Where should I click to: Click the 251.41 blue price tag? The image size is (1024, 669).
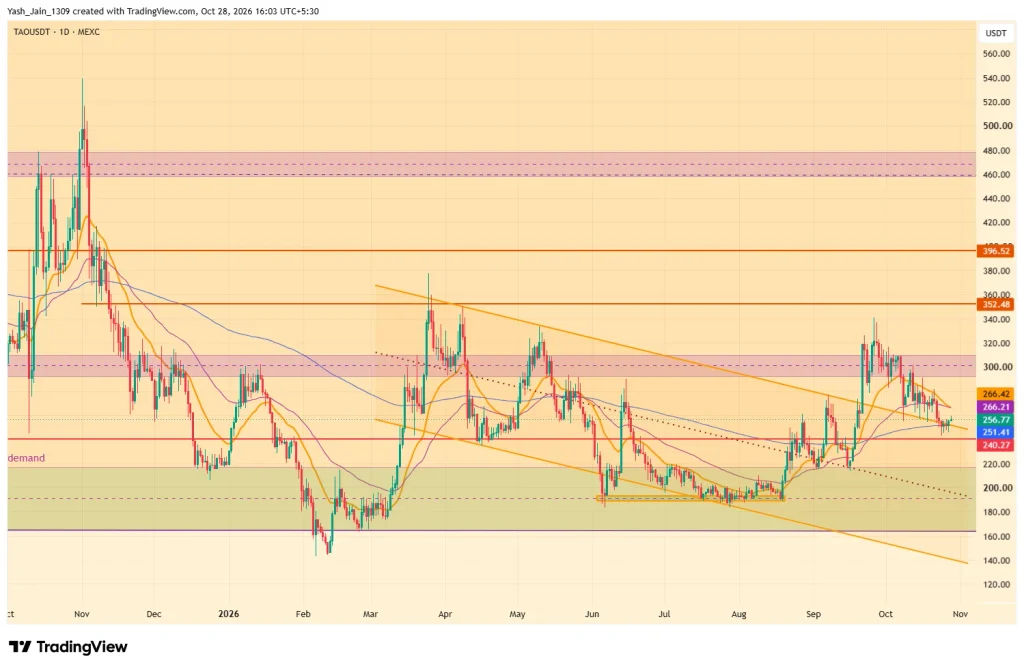(x=996, y=432)
